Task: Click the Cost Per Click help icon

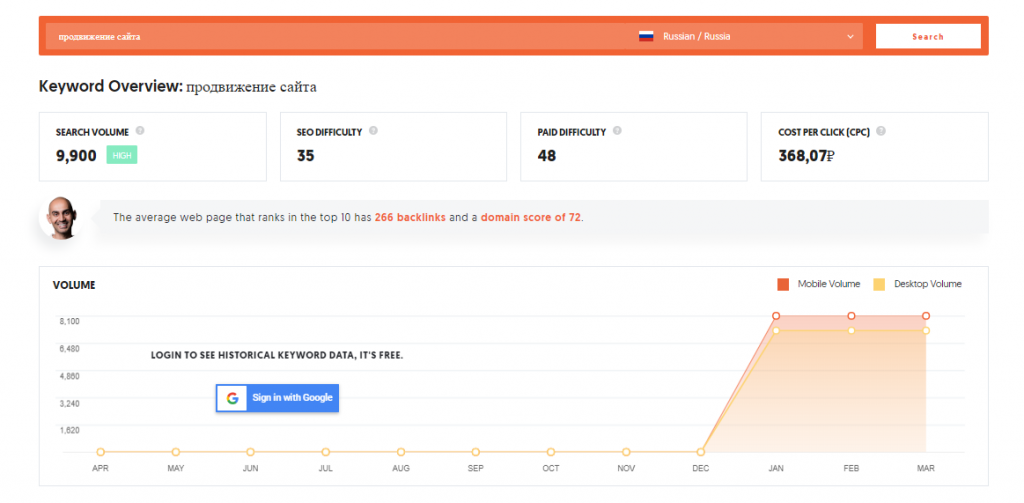Action: (880, 131)
